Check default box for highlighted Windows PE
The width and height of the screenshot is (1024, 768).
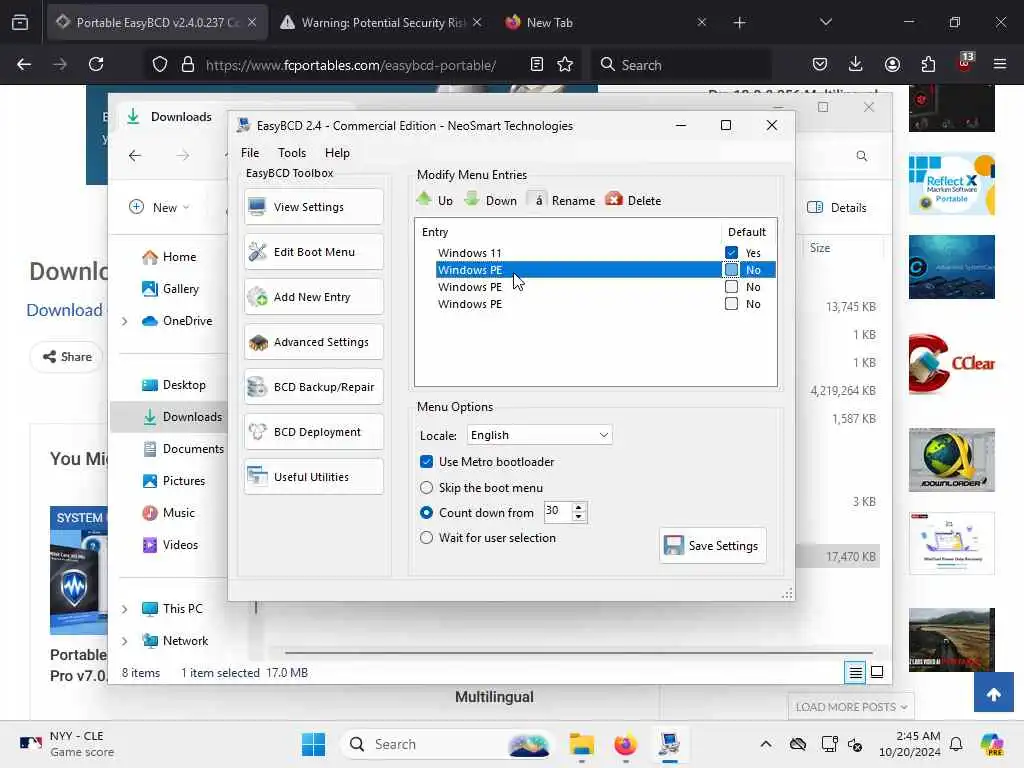coord(731,270)
